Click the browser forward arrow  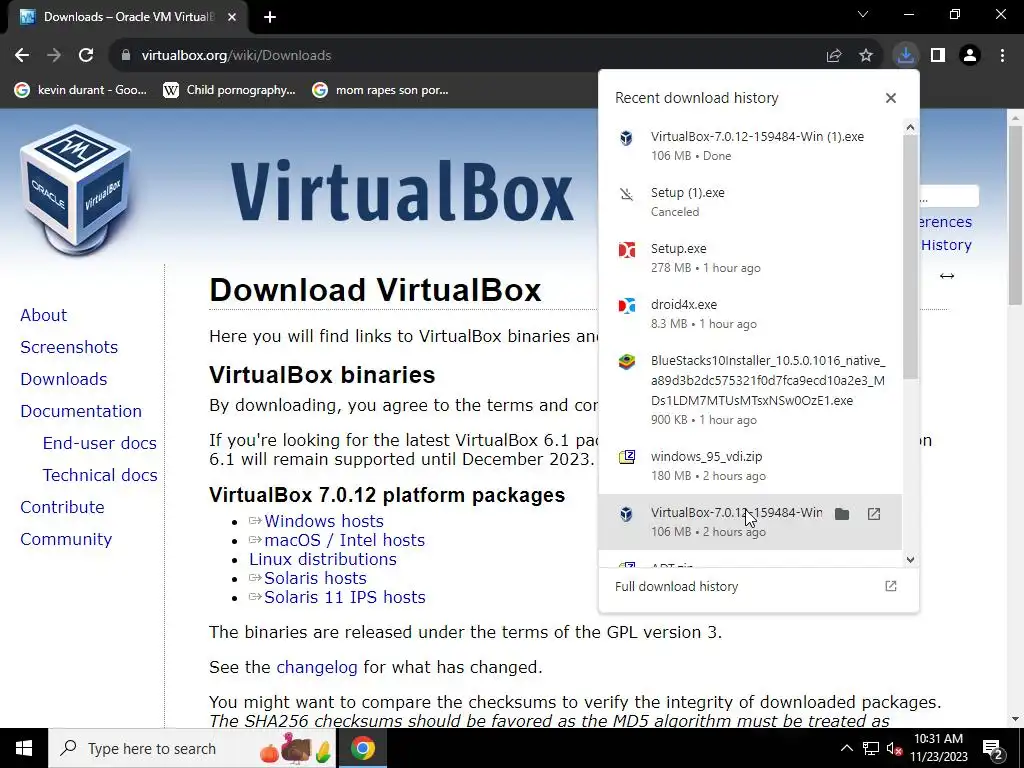(54, 56)
